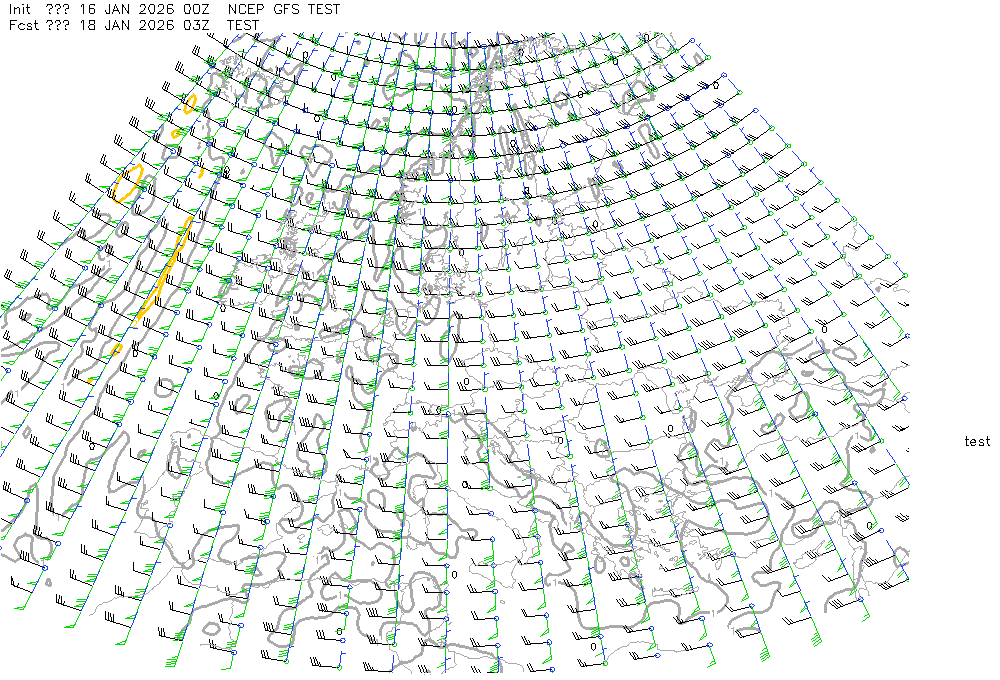
Task: Click "TEST" on the Fcst header line
Action: tap(243, 25)
